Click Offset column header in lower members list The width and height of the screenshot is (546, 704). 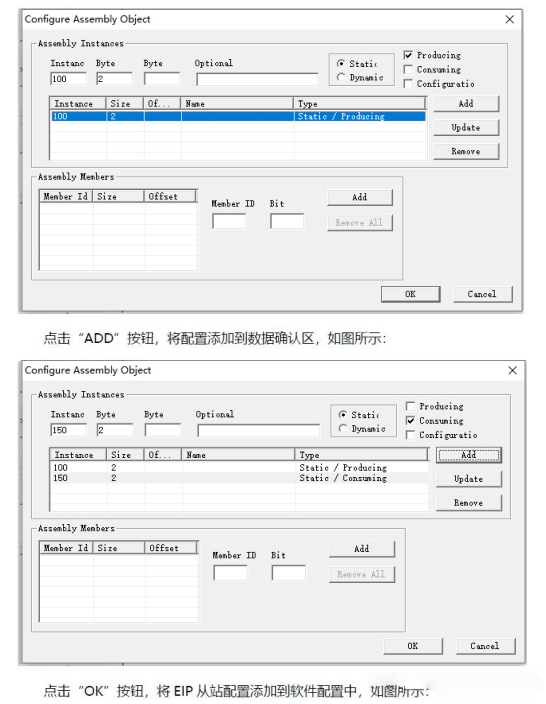point(171,548)
